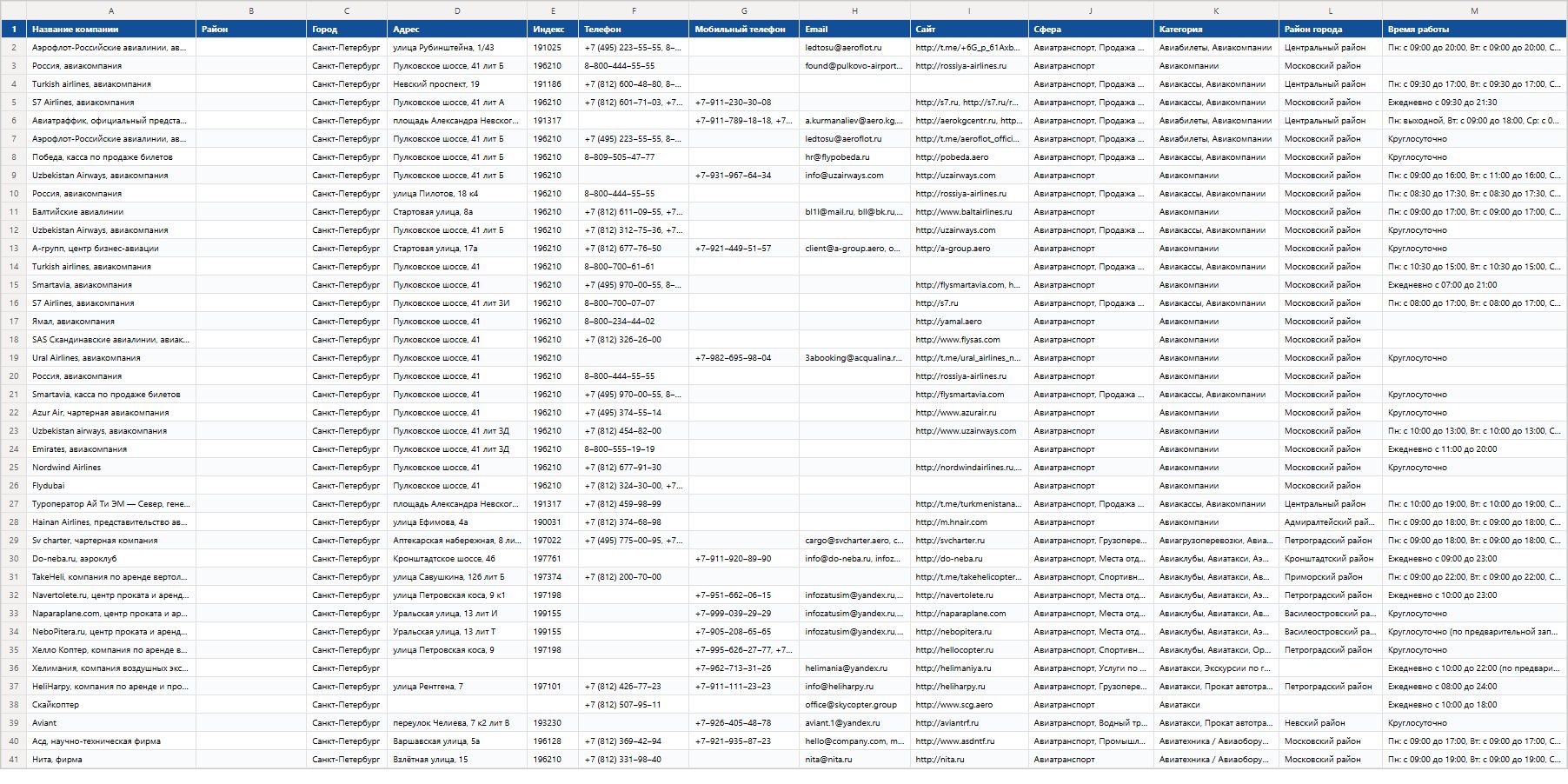
Task: Select 'Do-neba.ru, аэроклуб' cell
Action: pyautogui.click(x=111, y=558)
